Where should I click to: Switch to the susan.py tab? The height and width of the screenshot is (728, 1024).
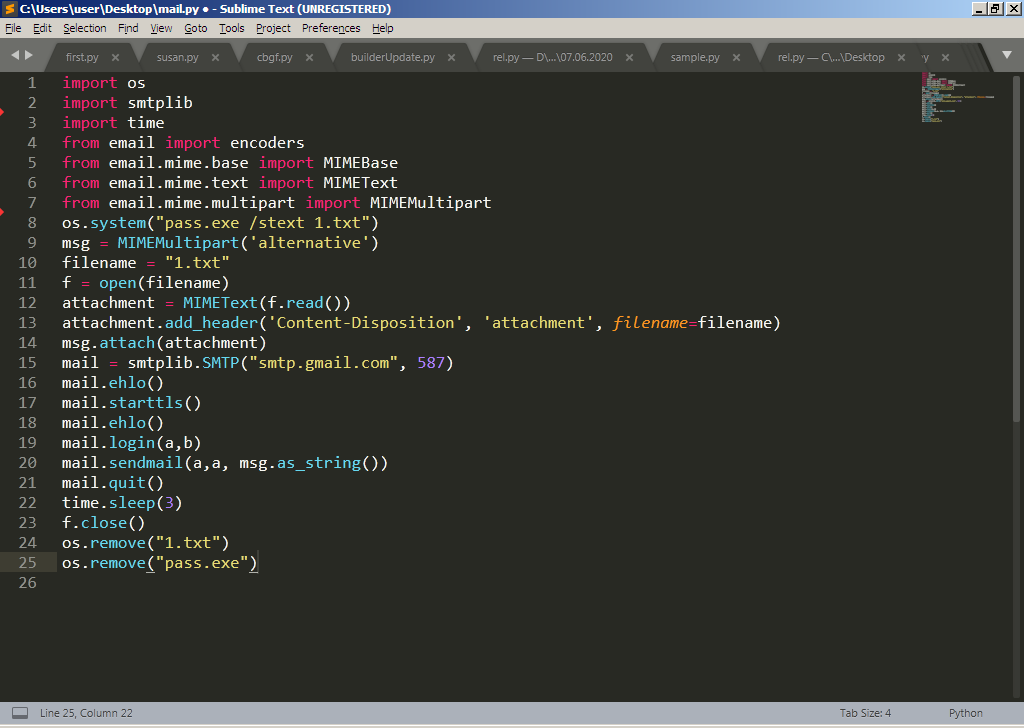pos(178,57)
